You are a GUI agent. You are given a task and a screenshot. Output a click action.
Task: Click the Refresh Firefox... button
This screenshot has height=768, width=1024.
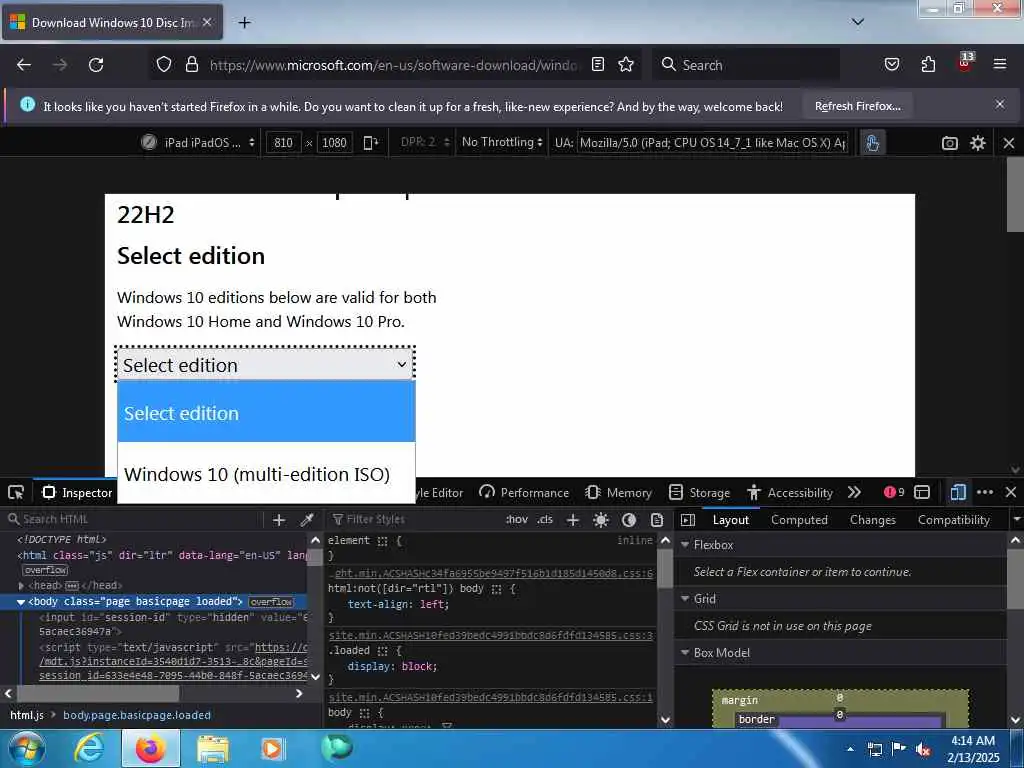coord(857,106)
